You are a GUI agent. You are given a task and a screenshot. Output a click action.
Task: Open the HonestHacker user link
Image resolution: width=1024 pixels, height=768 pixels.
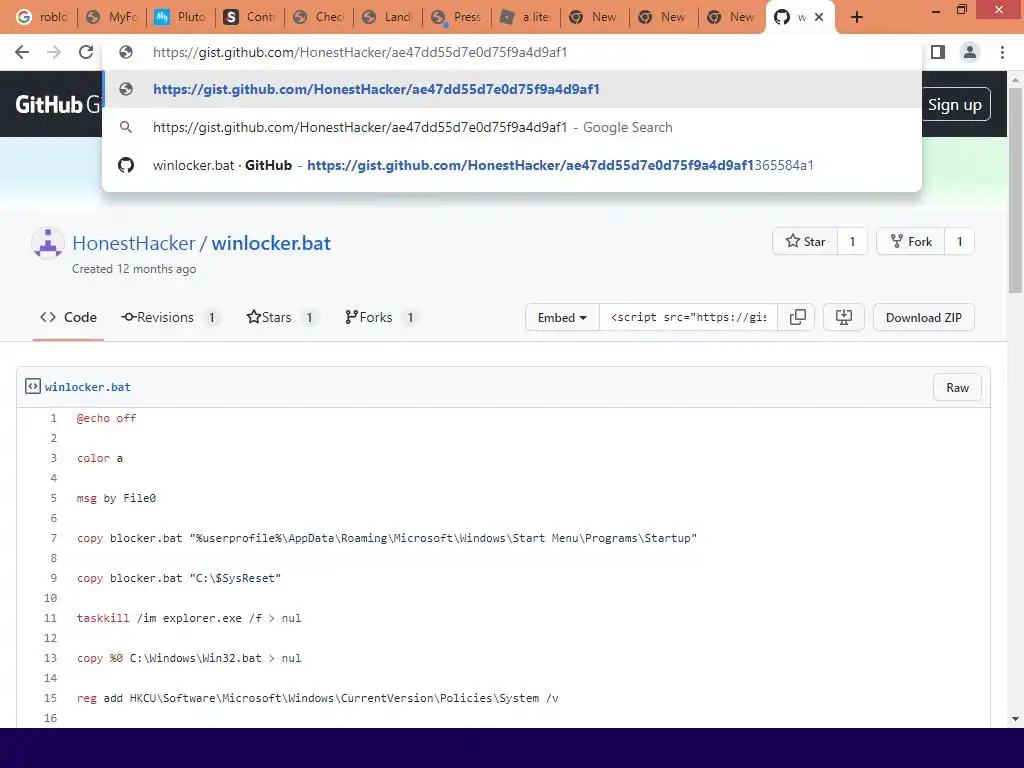click(134, 243)
